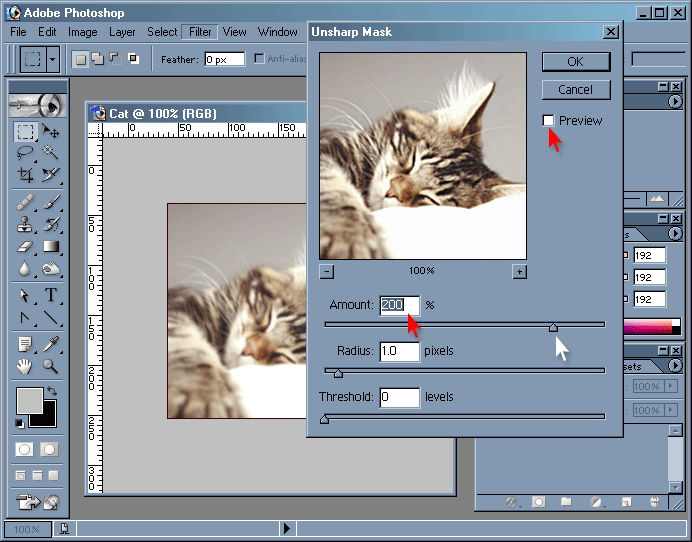Enable the Preview checkbox in Unsharp Mask

coord(549,120)
